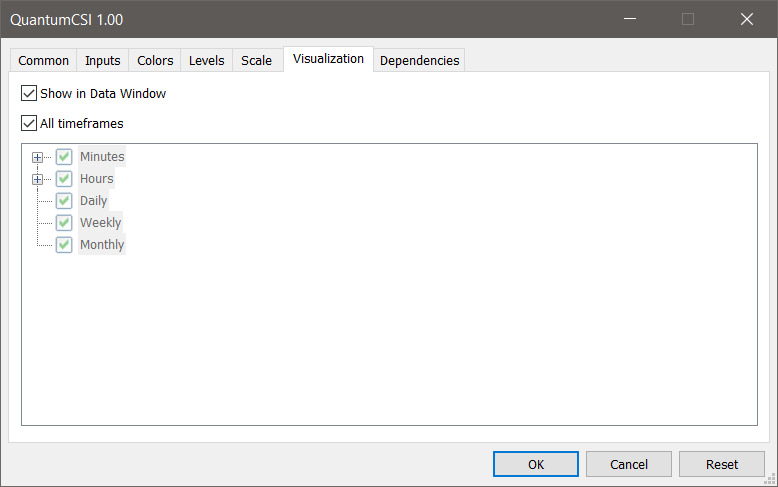This screenshot has width=778, height=487.
Task: Expand the Minutes tree node
Action: (37, 157)
